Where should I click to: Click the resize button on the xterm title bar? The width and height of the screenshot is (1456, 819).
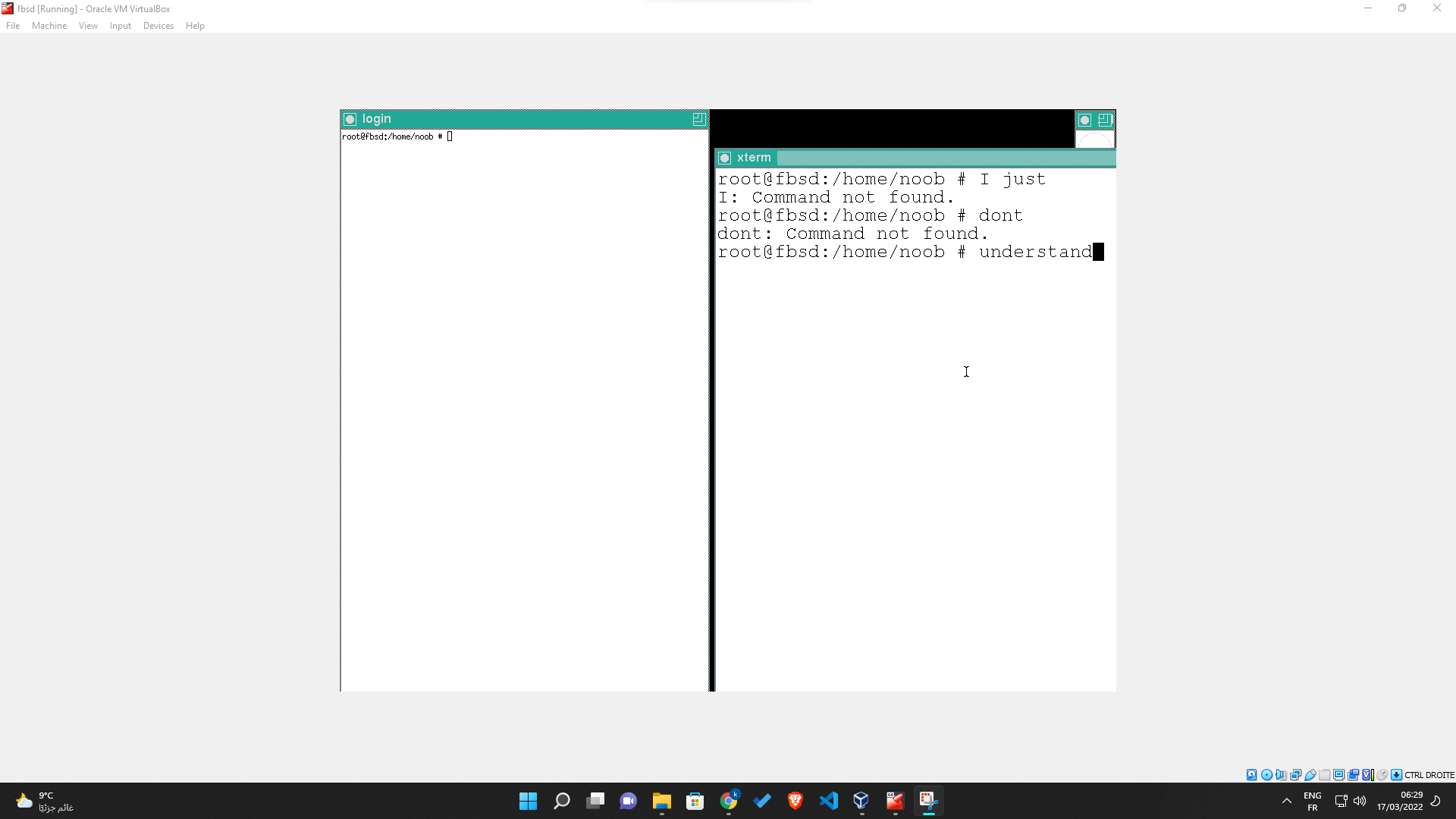1105,120
